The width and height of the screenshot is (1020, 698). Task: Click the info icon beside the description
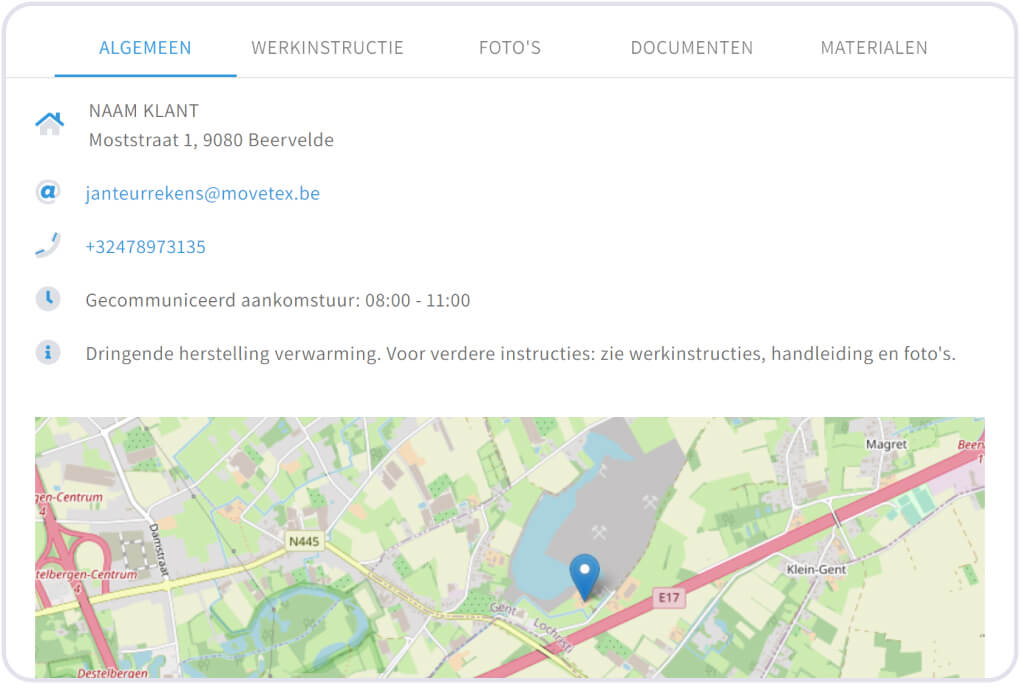click(48, 353)
